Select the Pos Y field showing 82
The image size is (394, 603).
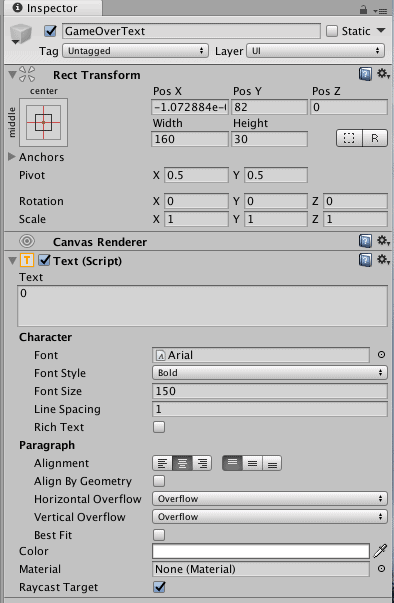[269, 107]
